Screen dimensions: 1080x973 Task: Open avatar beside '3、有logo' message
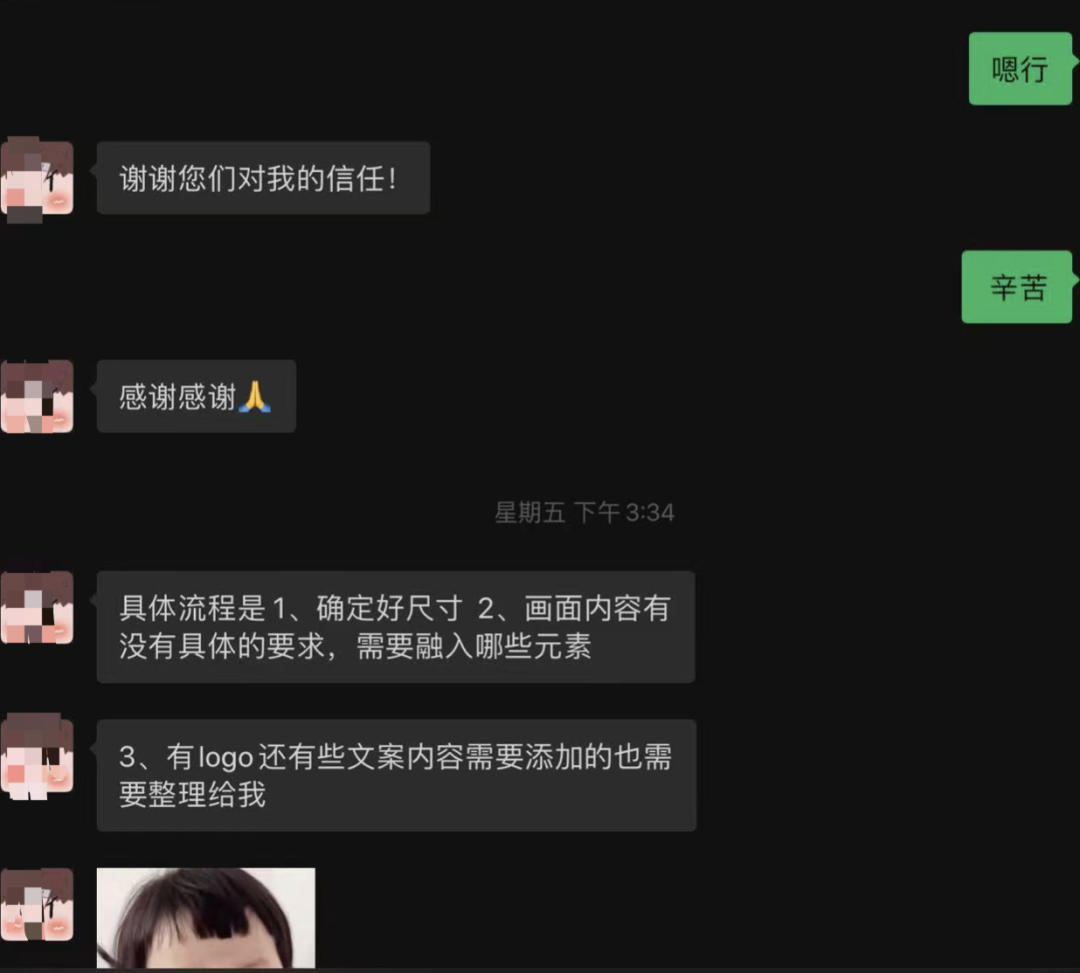[37, 756]
